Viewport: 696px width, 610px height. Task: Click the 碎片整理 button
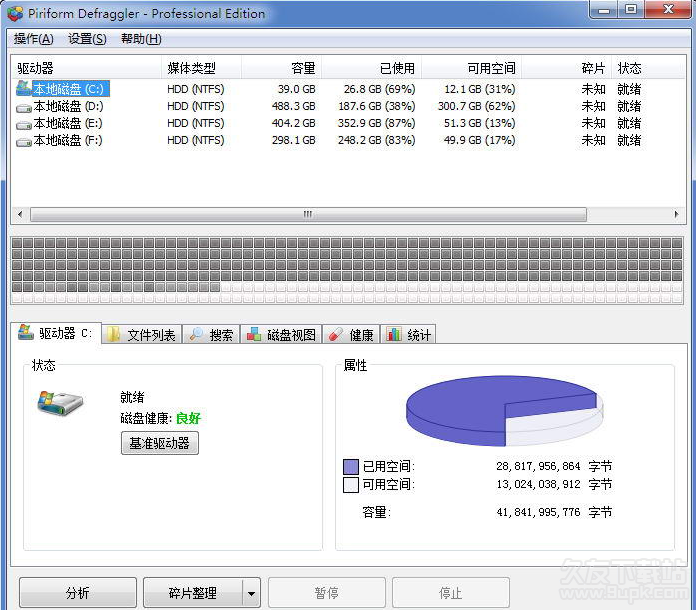pyautogui.click(x=193, y=592)
